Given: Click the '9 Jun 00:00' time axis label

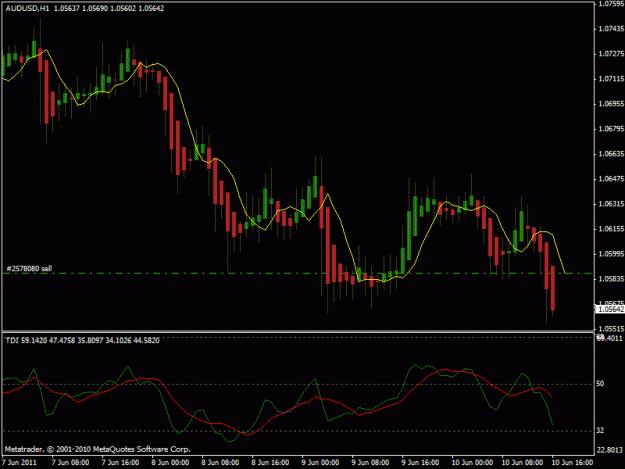Looking at the screenshot, I should (x=320, y=462).
